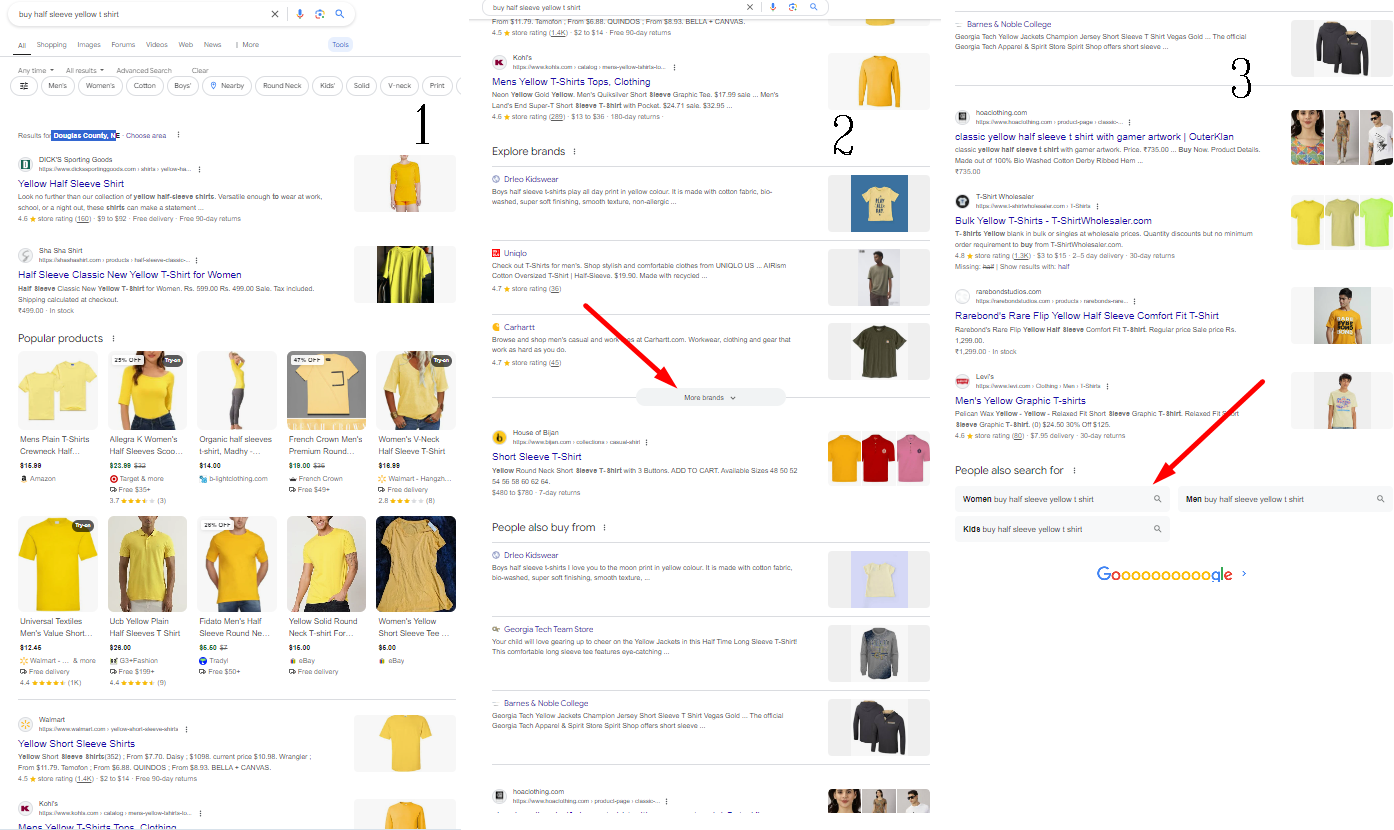Open Half Sleeve Classic New Yellow T-Shirt for Women
The height and width of the screenshot is (830, 1394).
[130, 275]
